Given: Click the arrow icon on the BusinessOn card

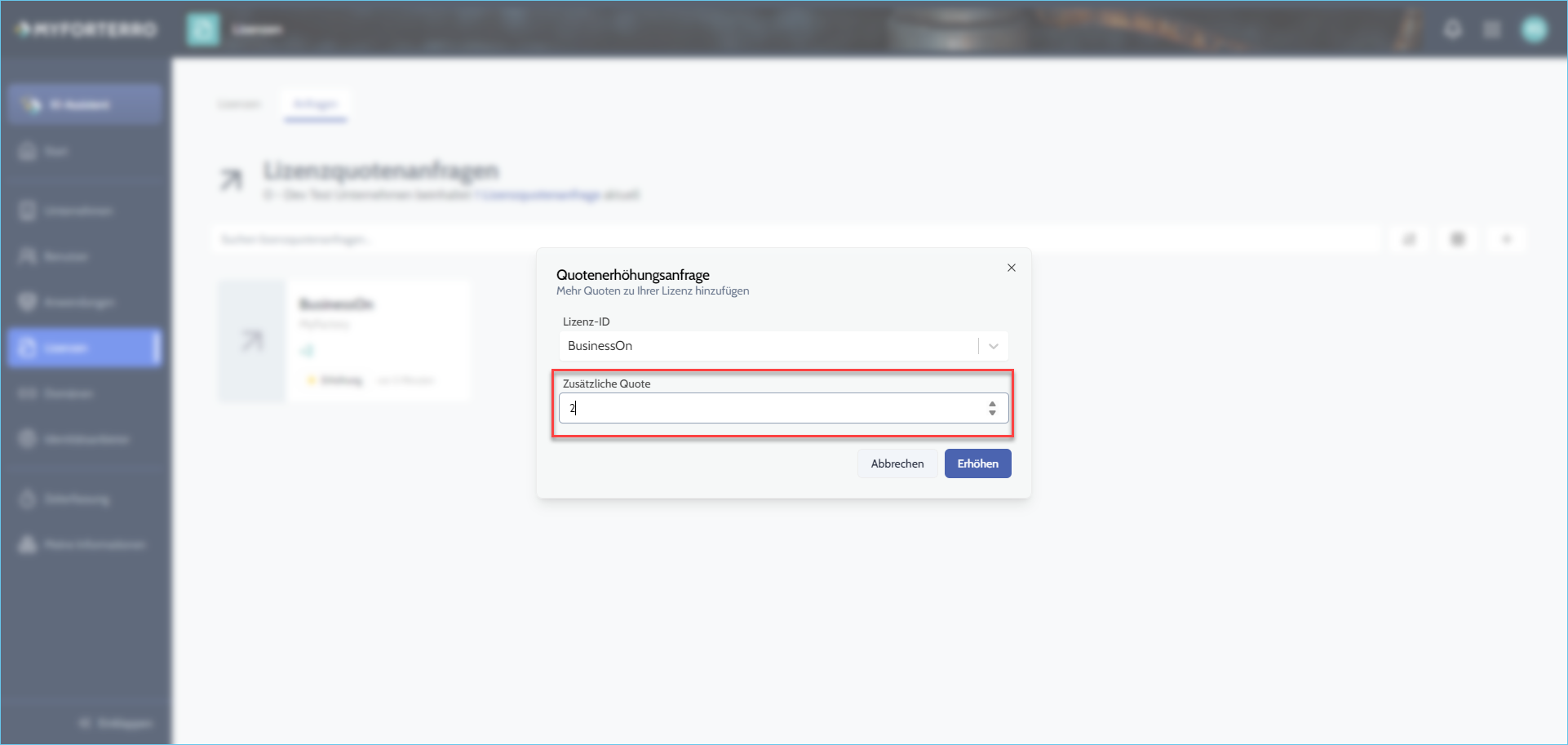Looking at the screenshot, I should (252, 340).
